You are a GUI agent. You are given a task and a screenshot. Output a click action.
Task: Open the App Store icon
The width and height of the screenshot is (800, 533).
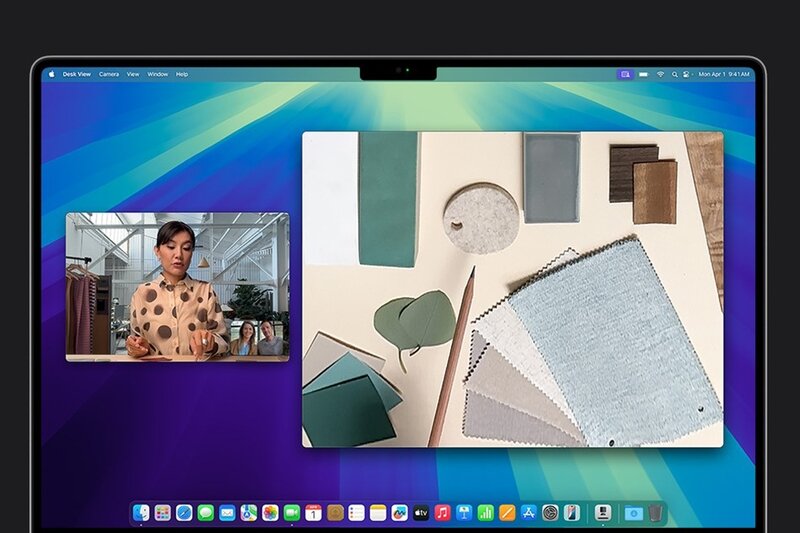pyautogui.click(x=529, y=513)
